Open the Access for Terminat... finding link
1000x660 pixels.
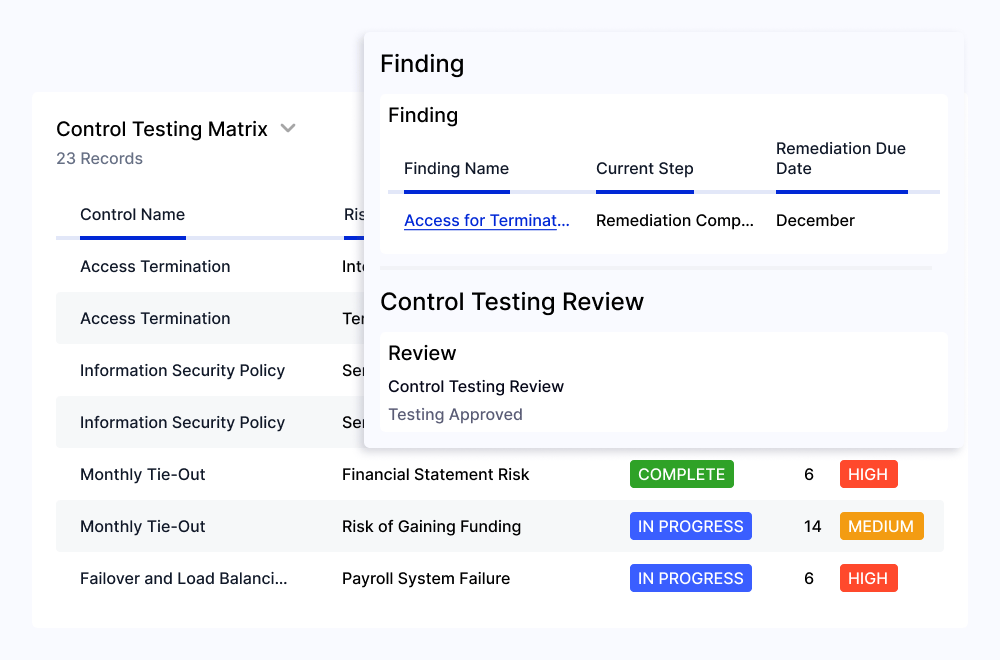click(x=487, y=221)
